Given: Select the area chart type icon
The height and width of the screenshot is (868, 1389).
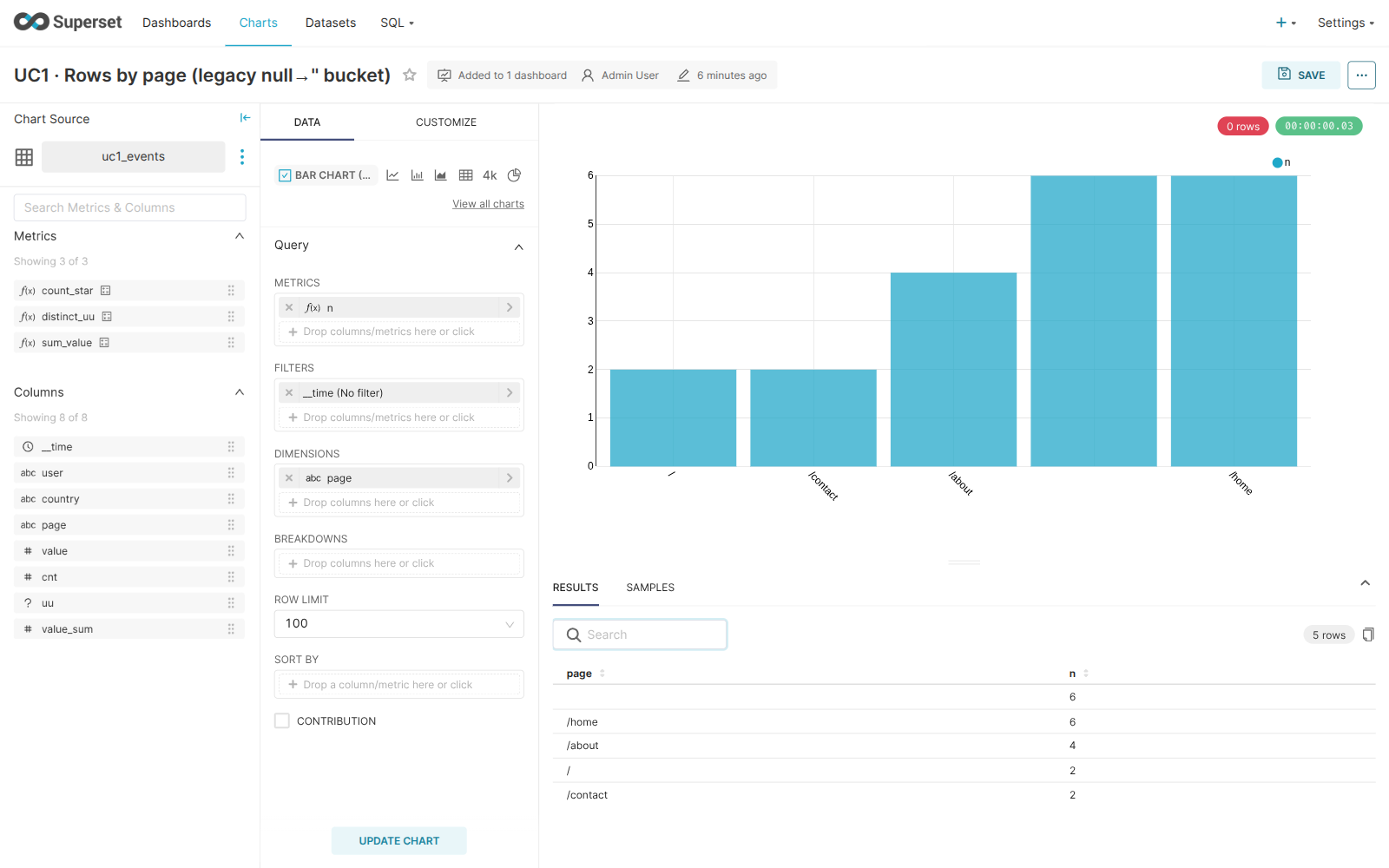Looking at the screenshot, I should click(441, 175).
